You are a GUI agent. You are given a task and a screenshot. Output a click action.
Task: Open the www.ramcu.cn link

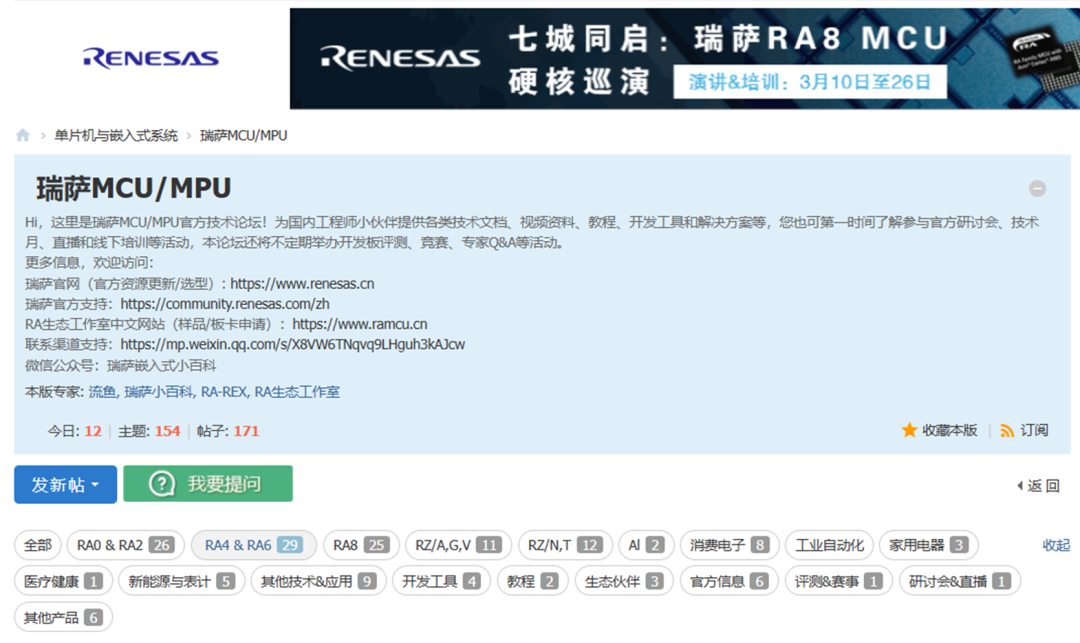coord(359,324)
